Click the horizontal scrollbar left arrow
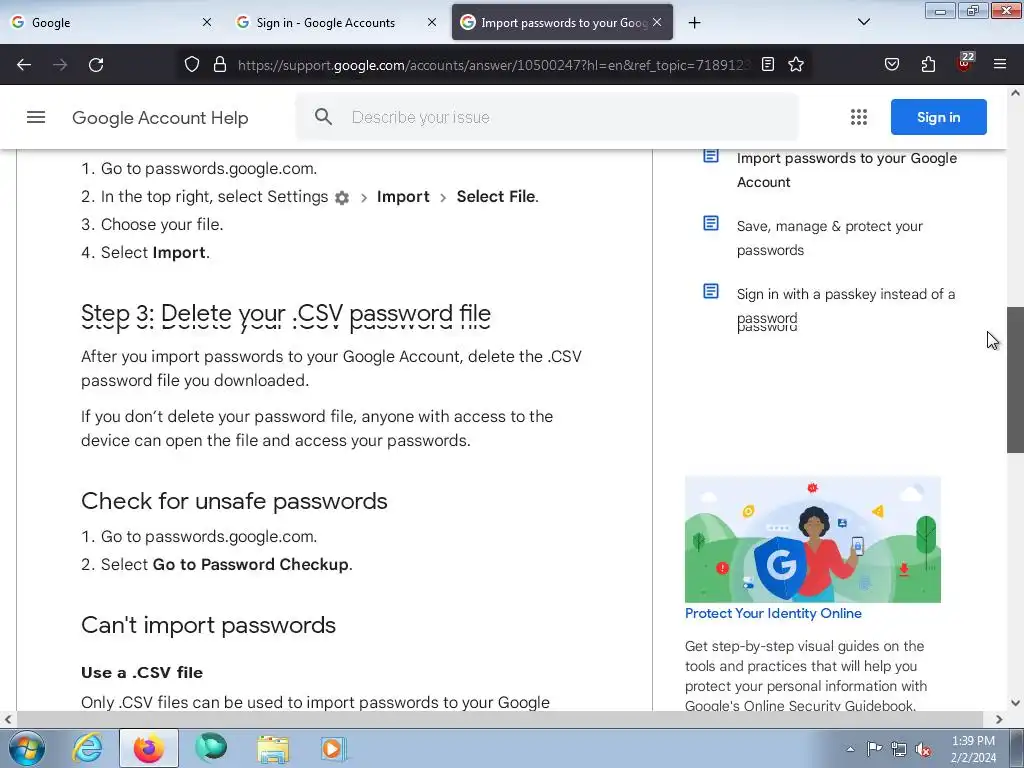This screenshot has height=768, width=1024. [8, 719]
